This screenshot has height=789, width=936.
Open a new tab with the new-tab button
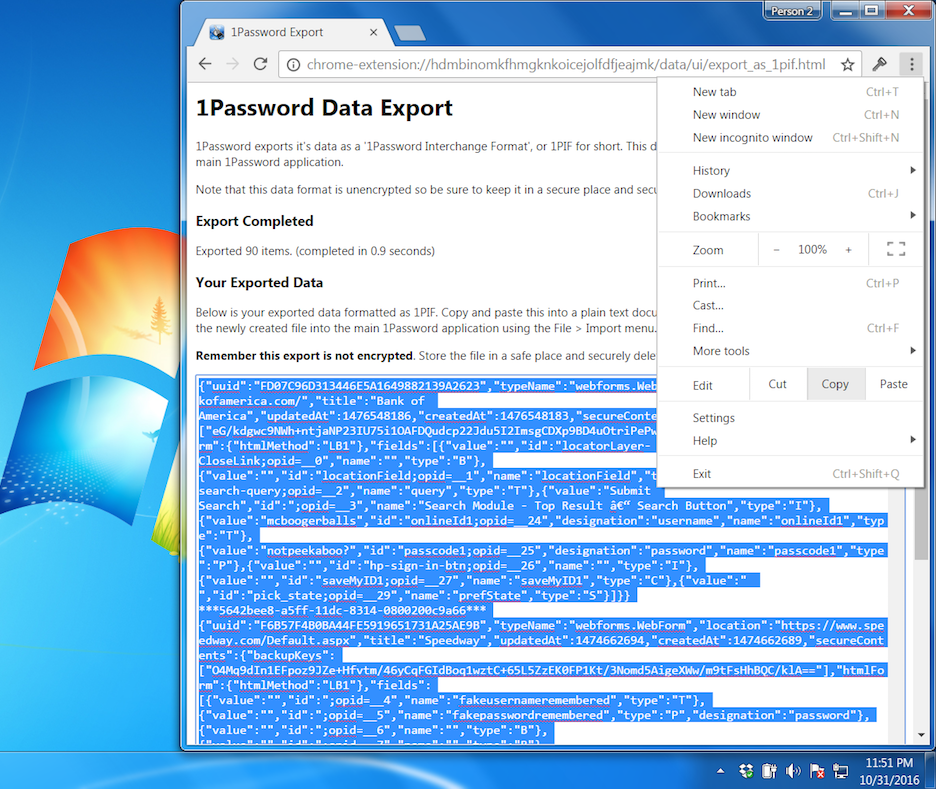tap(410, 33)
